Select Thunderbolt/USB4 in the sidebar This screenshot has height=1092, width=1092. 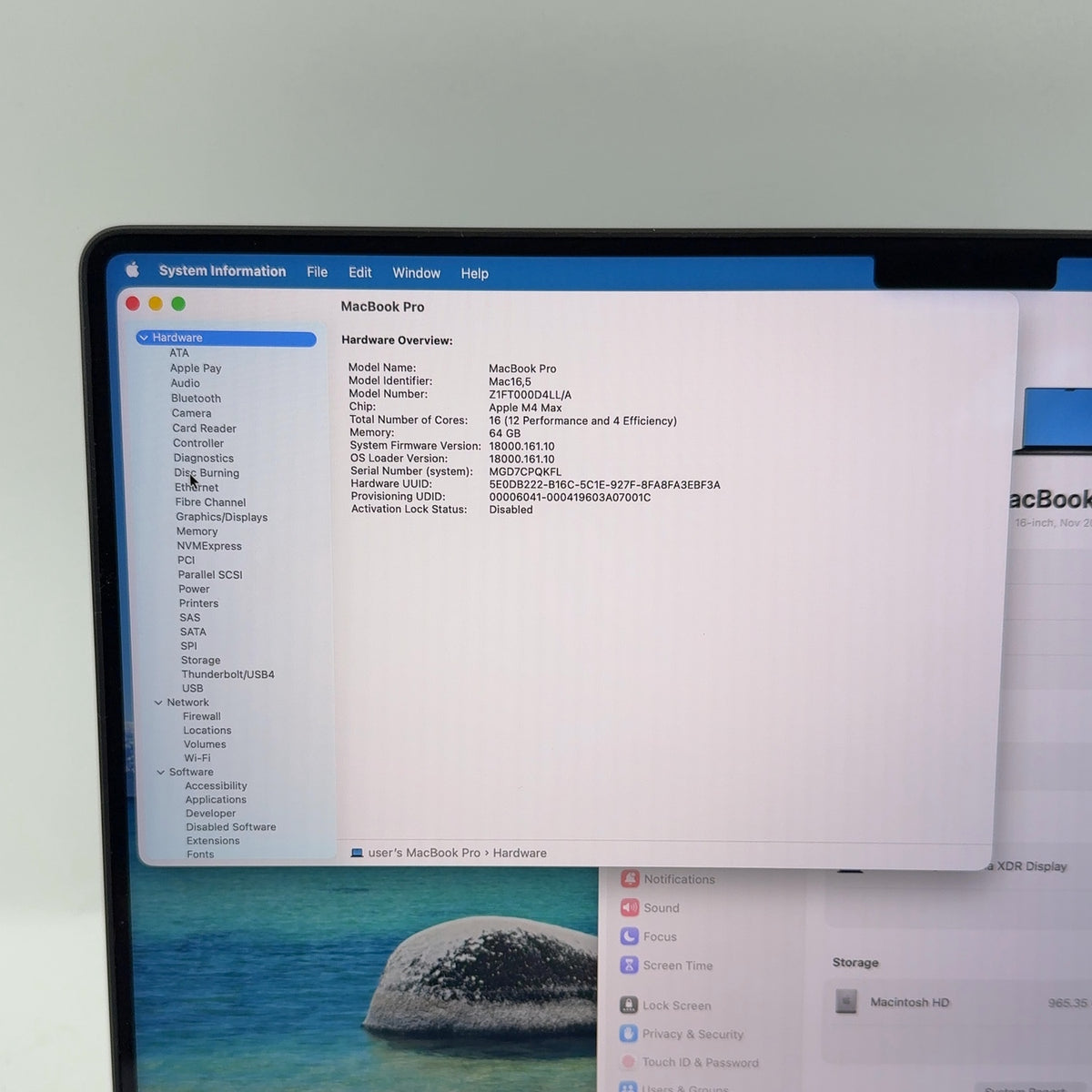(x=227, y=674)
